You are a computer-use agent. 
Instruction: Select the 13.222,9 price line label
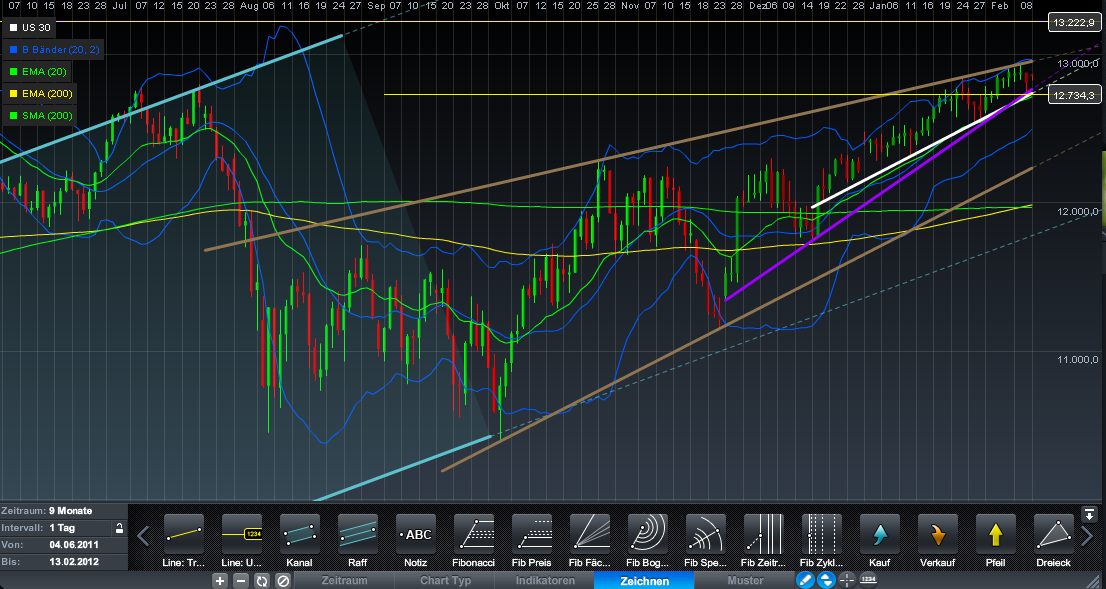1074,23
